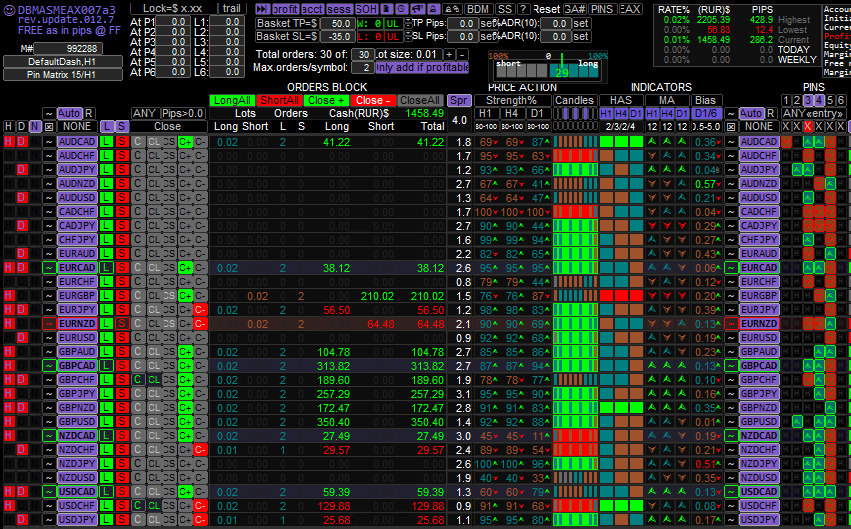This screenshot has width=851, height=529.
Task: Click the red tilde icon left of EURNZD in orders block
Action: click(x=49, y=323)
